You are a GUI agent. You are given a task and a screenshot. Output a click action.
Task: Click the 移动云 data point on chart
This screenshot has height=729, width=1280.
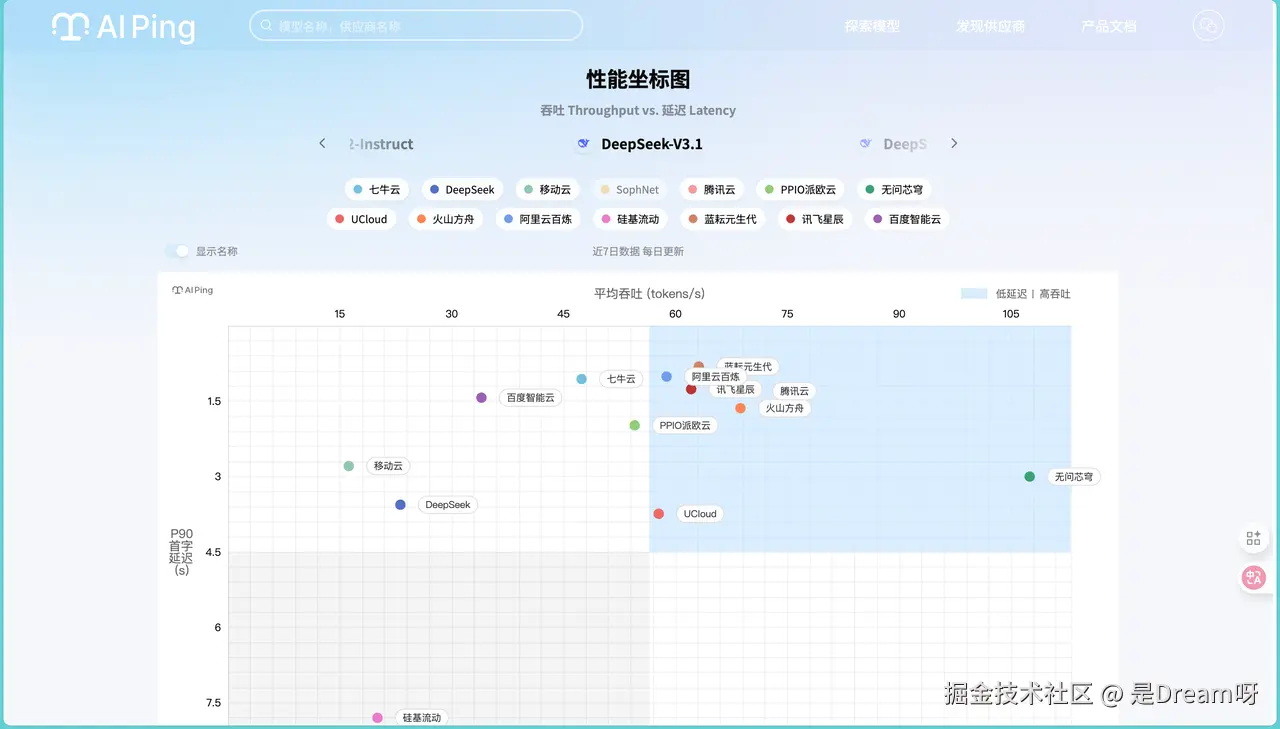pyautogui.click(x=349, y=466)
